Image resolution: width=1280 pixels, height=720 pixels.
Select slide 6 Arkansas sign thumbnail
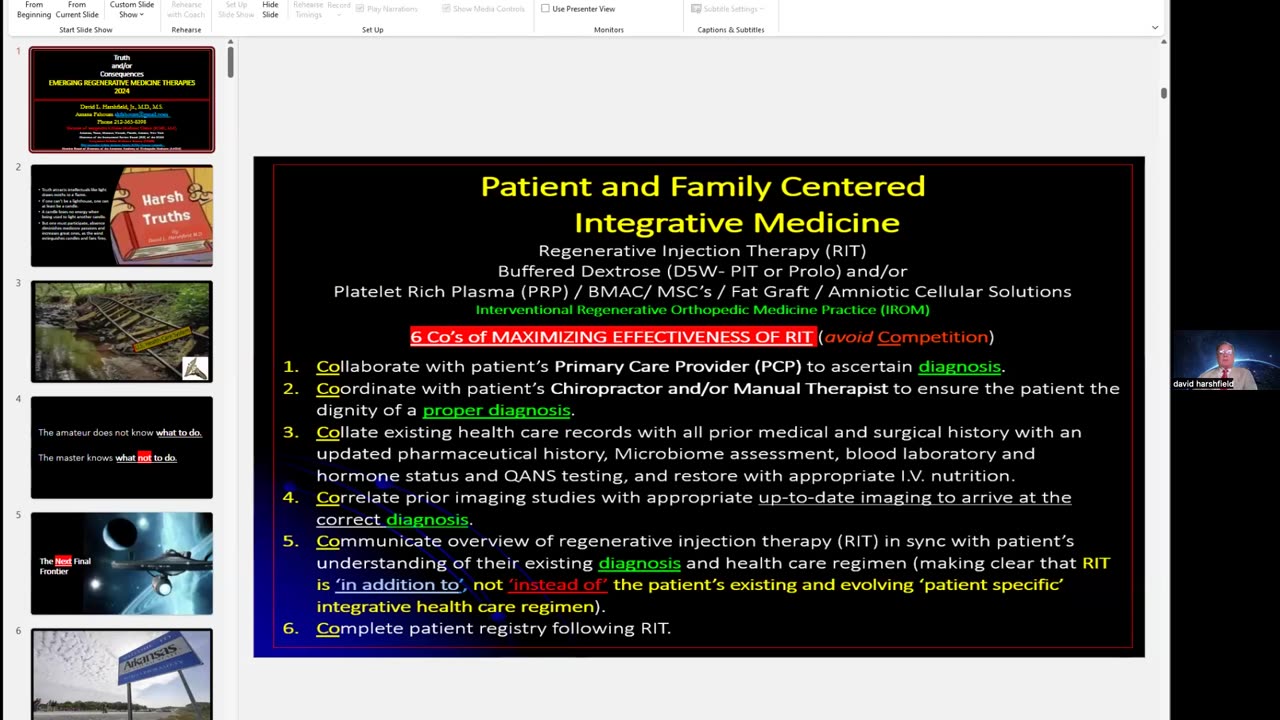(122, 673)
